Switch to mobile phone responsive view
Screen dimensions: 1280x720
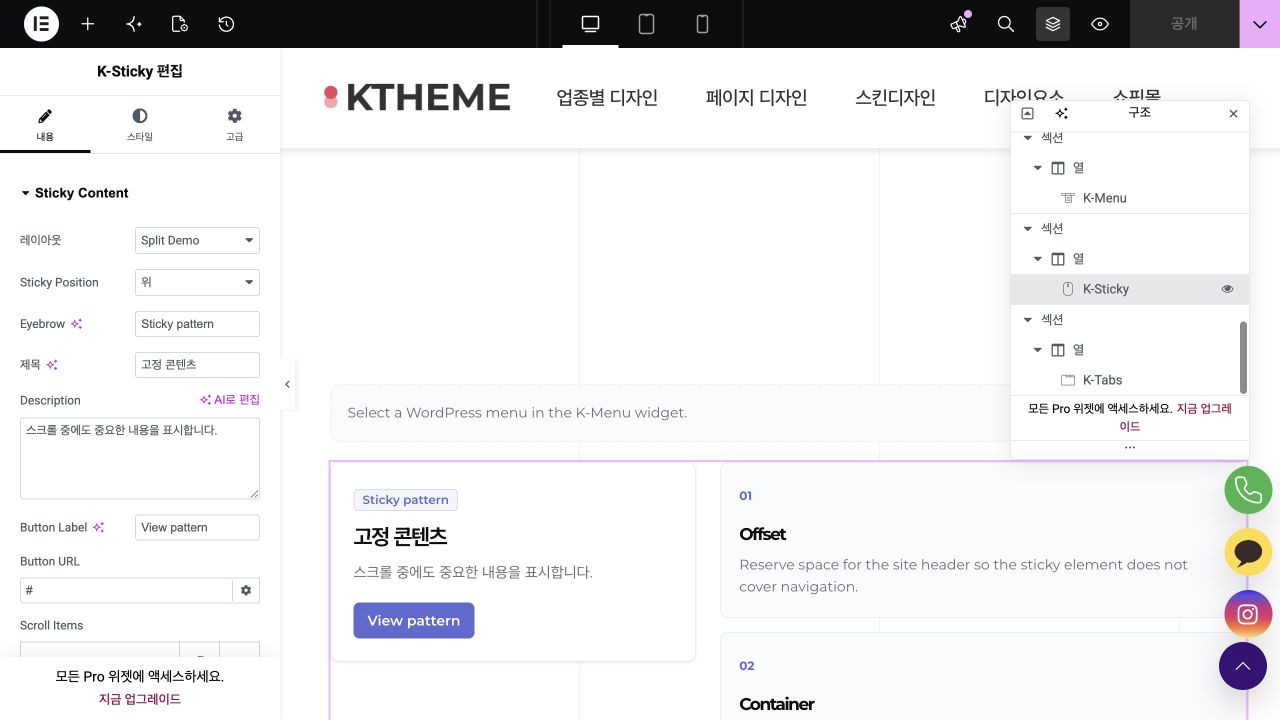(x=702, y=24)
